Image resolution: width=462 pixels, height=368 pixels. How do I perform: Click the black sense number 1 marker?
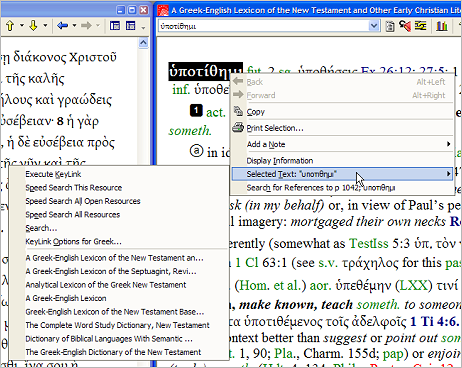tap(196, 111)
